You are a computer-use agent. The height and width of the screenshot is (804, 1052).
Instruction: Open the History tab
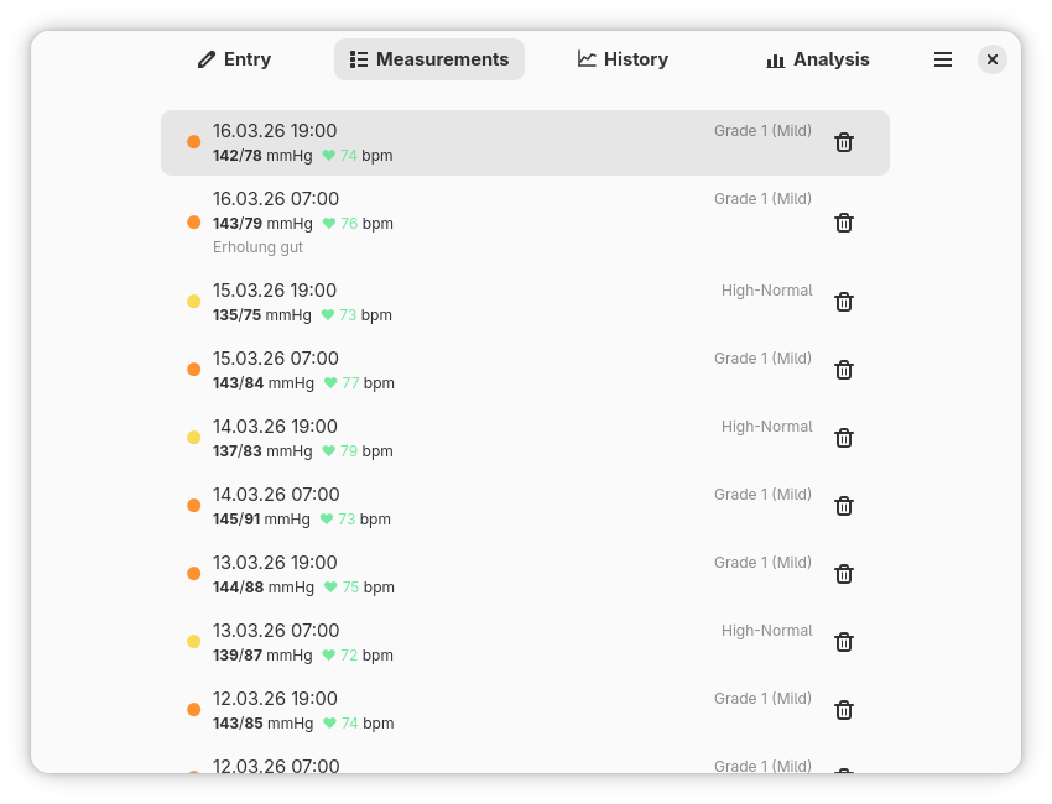coord(622,60)
